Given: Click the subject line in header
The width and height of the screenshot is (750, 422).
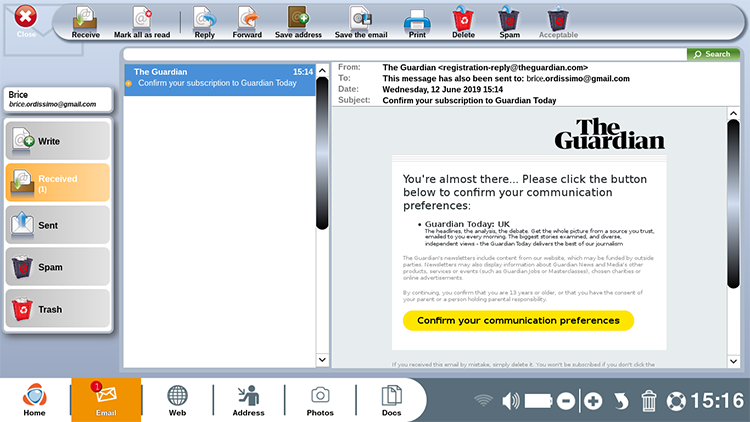Looking at the screenshot, I should click(469, 100).
